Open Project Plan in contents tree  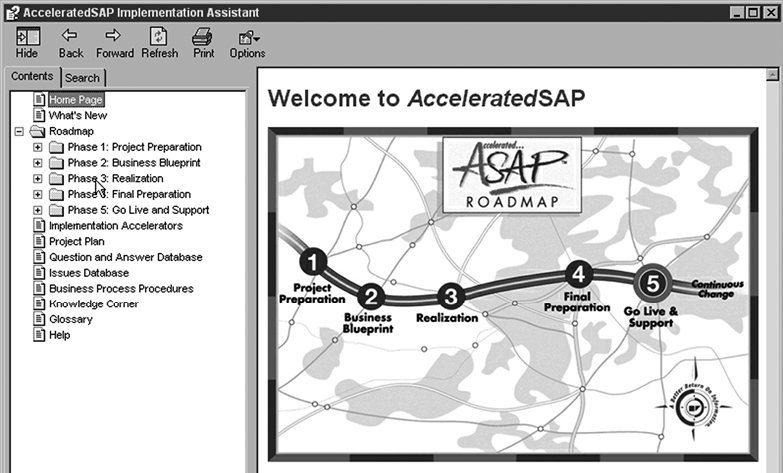77,242
